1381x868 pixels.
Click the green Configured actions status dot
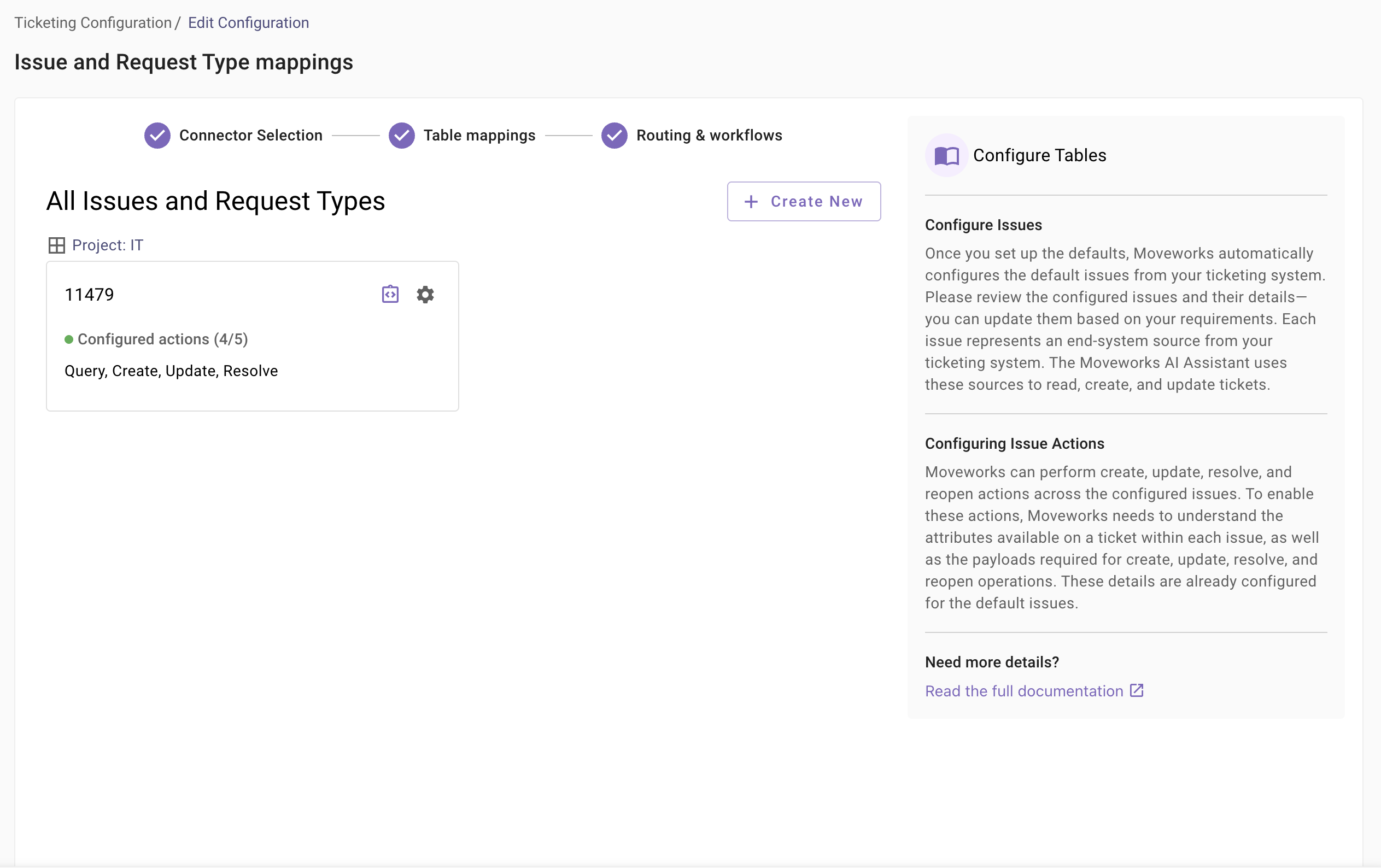tap(69, 339)
